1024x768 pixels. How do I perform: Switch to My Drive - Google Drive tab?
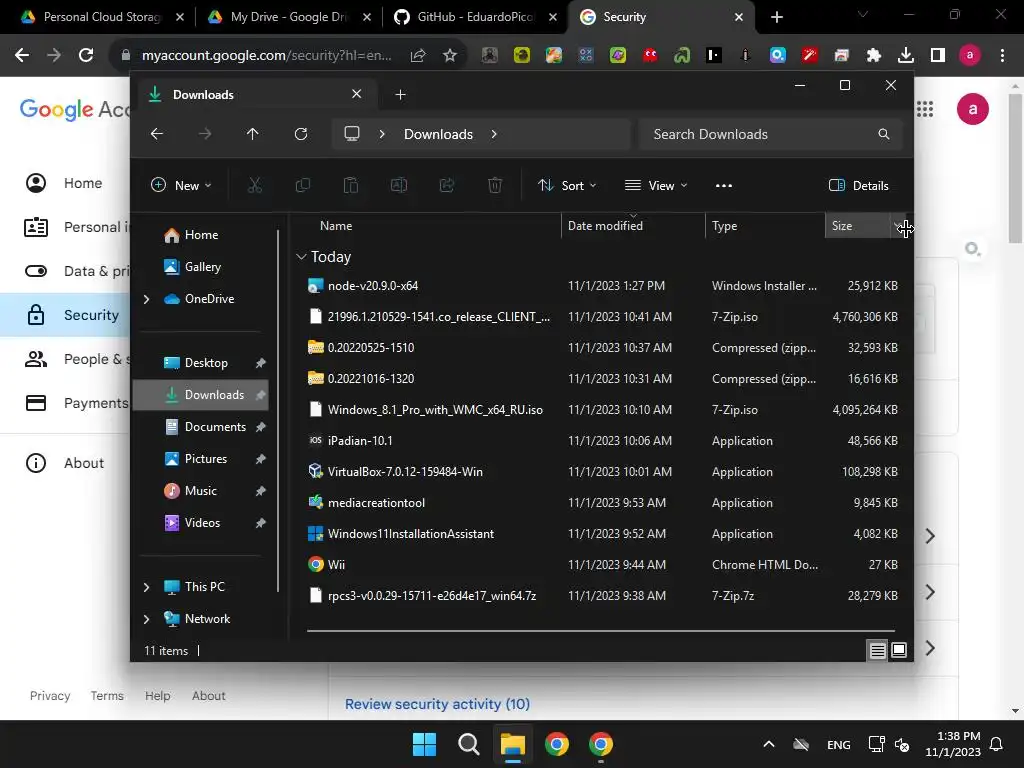(x=289, y=17)
